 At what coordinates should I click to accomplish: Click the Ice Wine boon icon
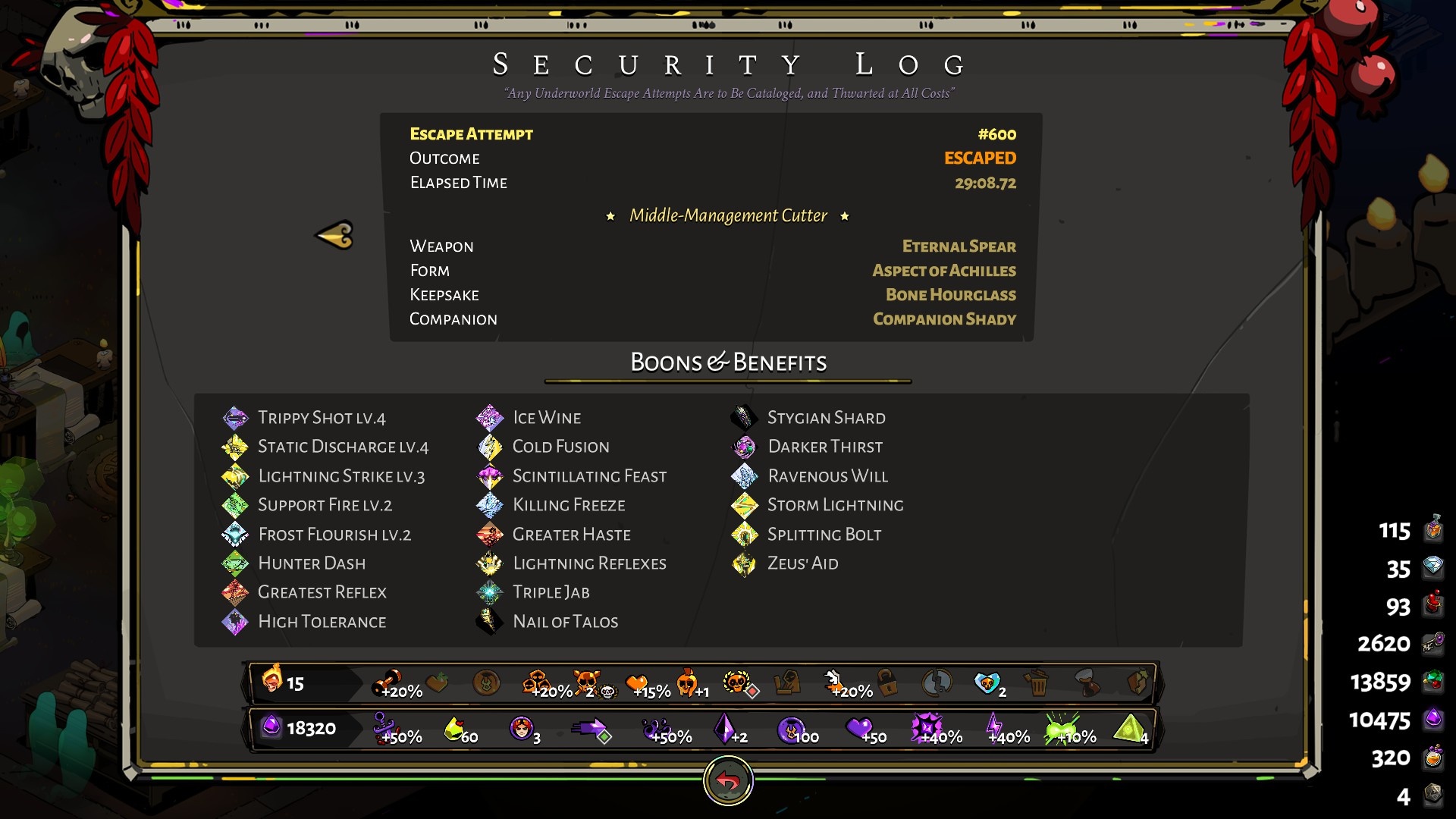[x=490, y=418]
